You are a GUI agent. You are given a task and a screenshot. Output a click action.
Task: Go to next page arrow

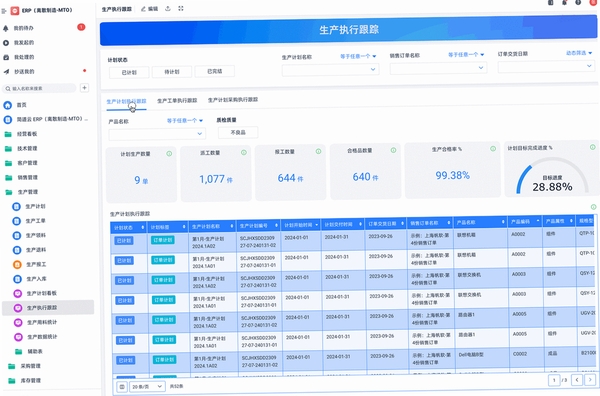pyautogui.click(x=590, y=380)
